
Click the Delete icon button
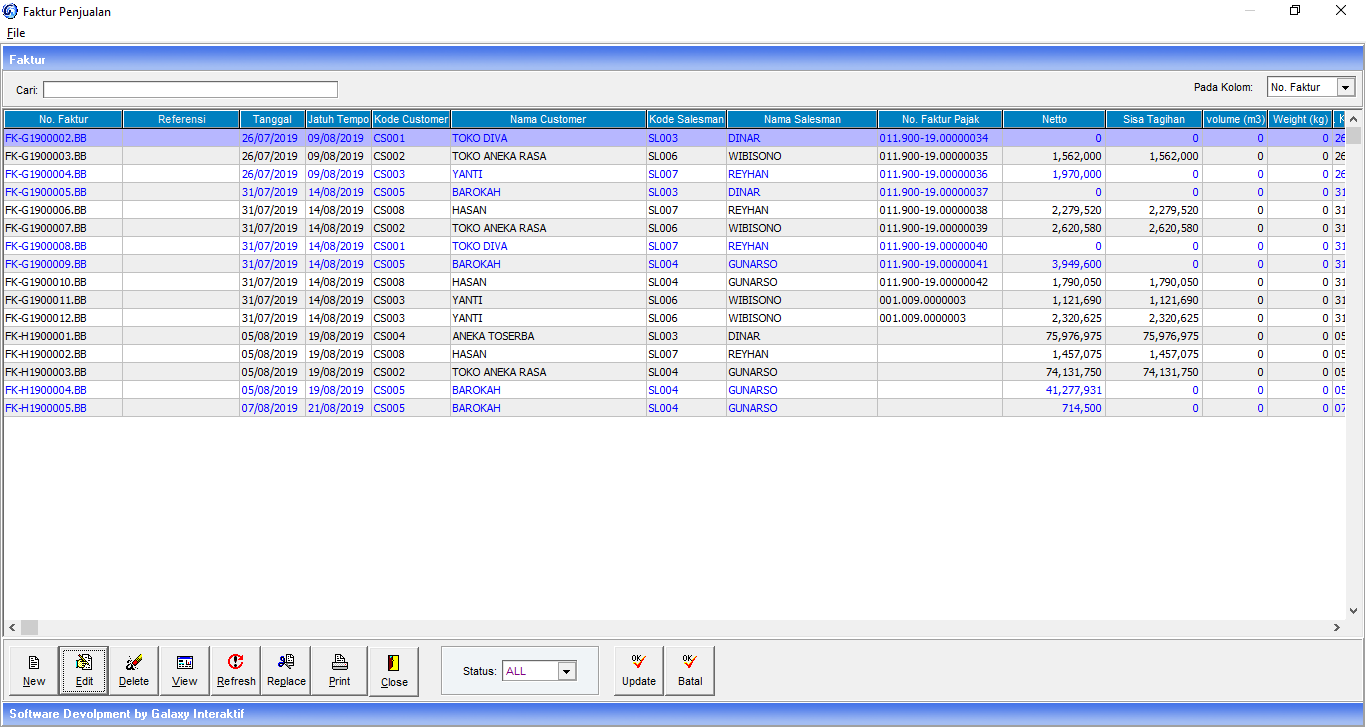pos(134,670)
